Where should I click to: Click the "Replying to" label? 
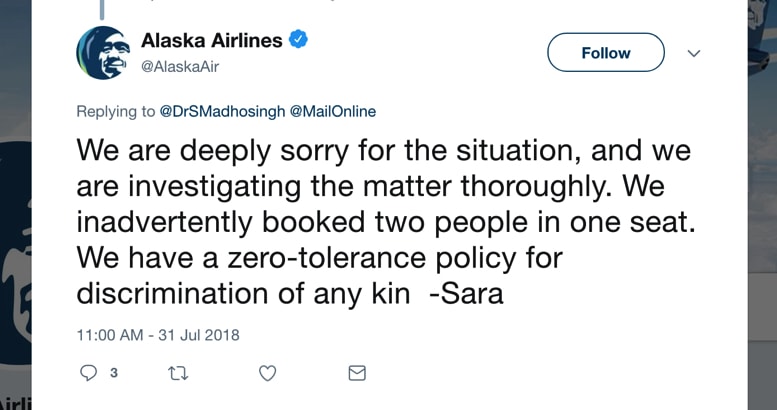click(x=115, y=112)
